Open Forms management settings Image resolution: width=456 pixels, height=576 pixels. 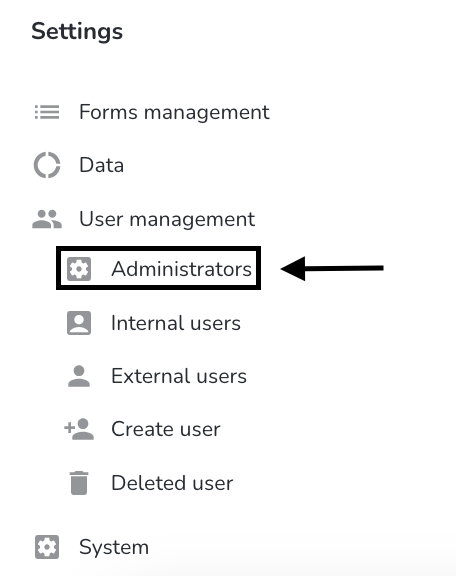174,112
